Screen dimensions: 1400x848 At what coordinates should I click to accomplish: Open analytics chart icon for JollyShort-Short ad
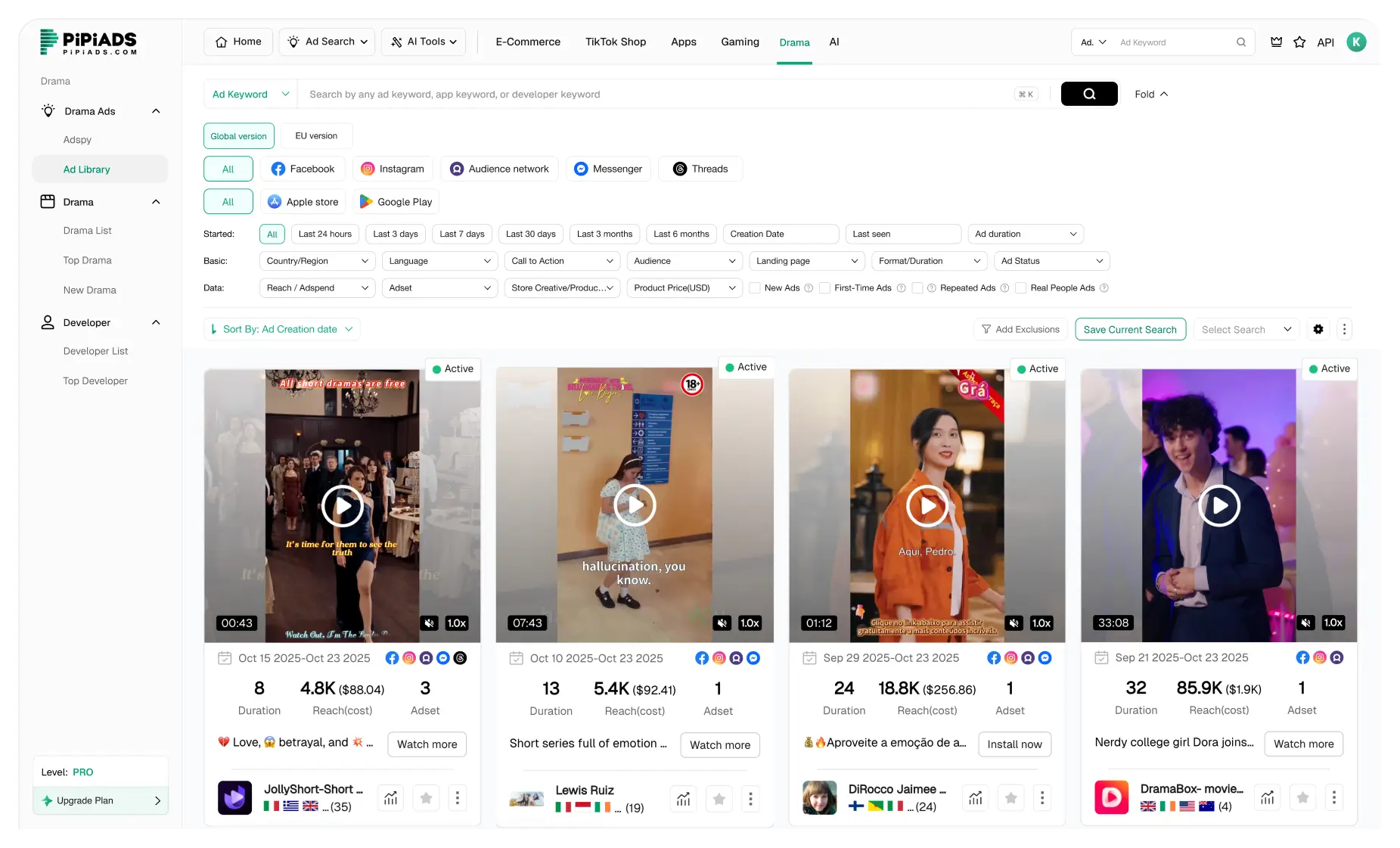coord(390,798)
